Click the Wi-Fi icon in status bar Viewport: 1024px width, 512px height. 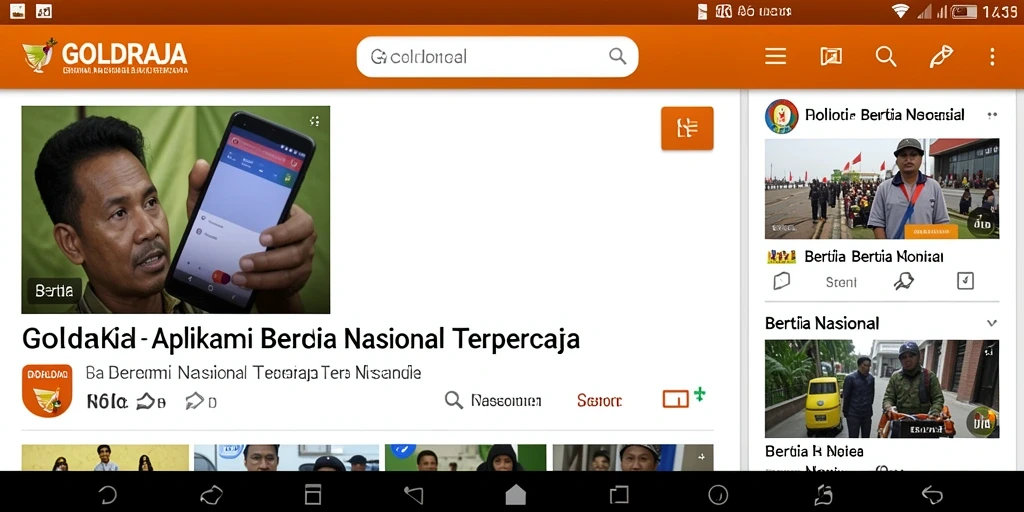point(901,11)
